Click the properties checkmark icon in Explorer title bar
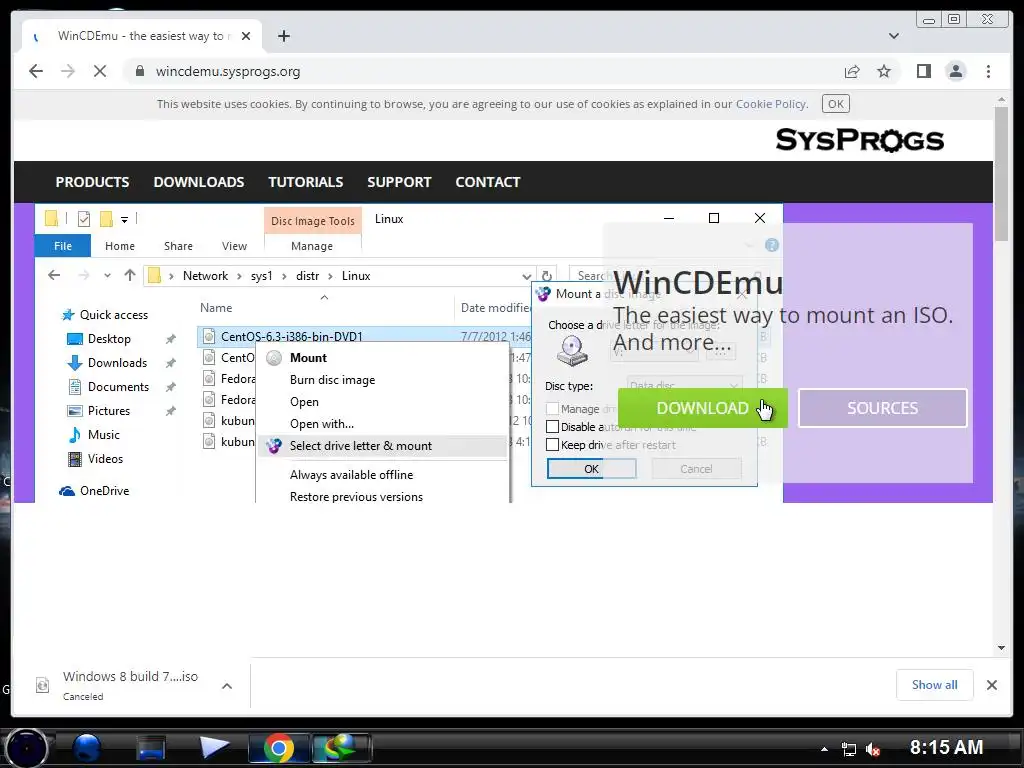 pos(84,219)
